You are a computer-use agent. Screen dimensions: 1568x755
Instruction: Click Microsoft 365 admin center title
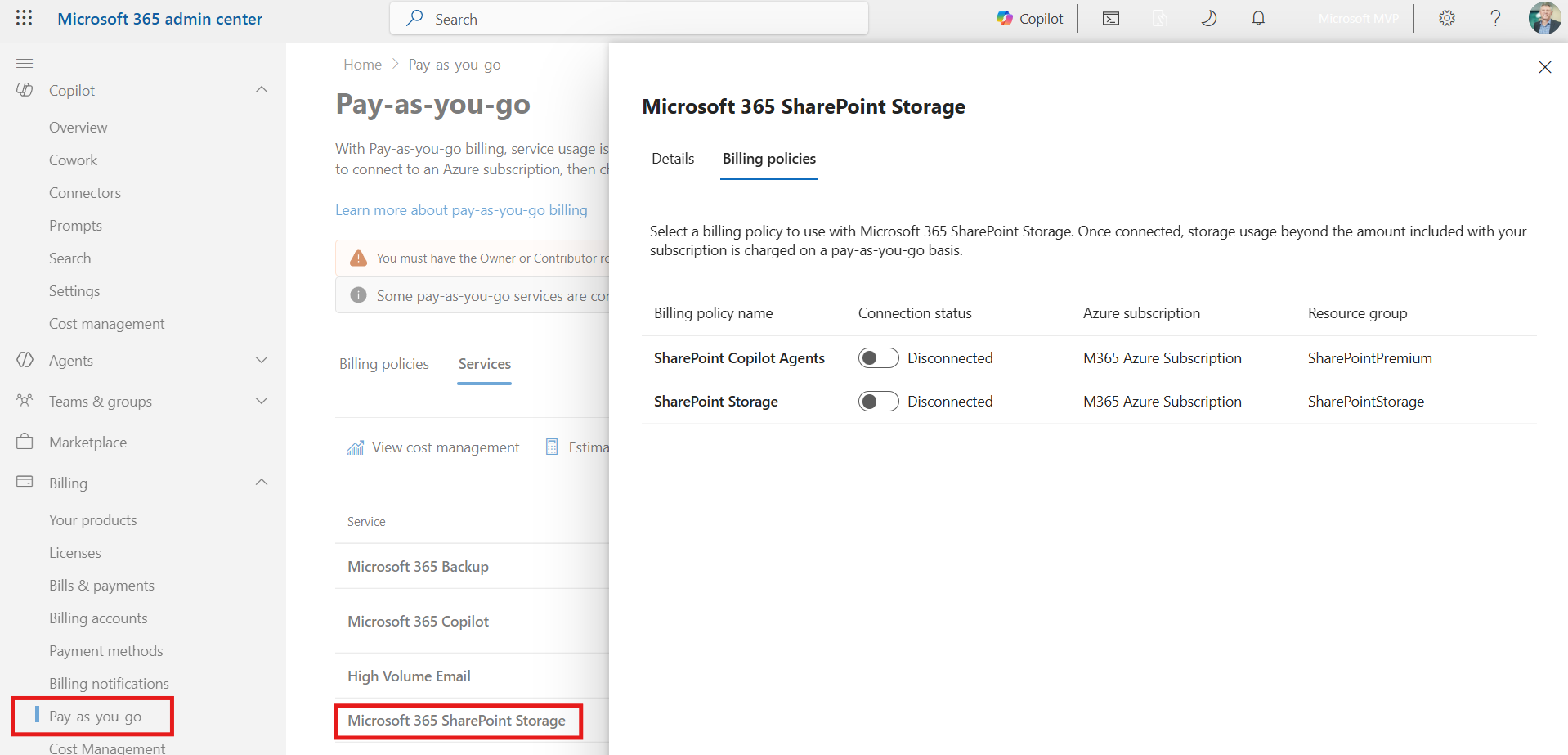tap(160, 19)
